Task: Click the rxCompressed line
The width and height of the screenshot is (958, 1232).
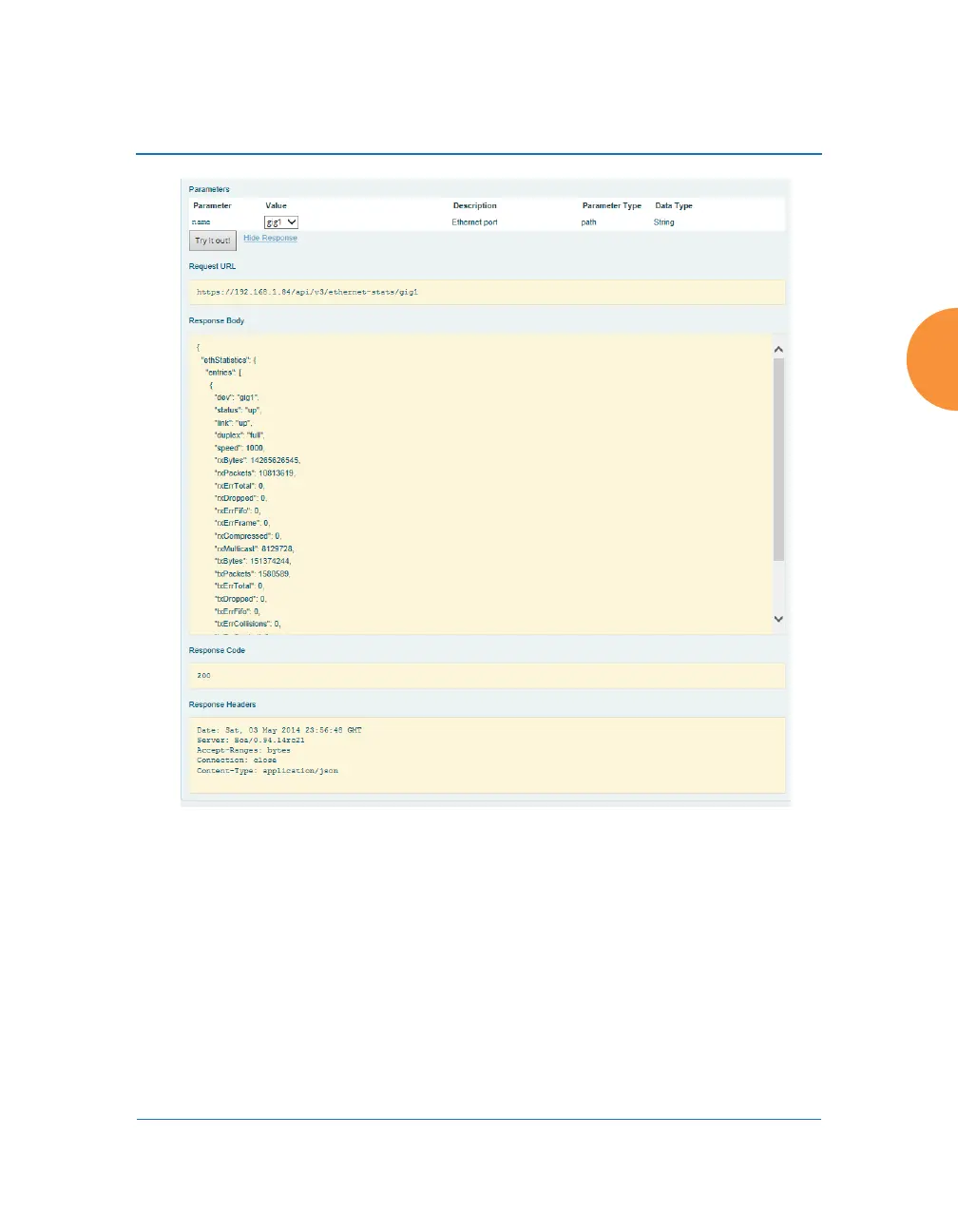Action: point(248,536)
